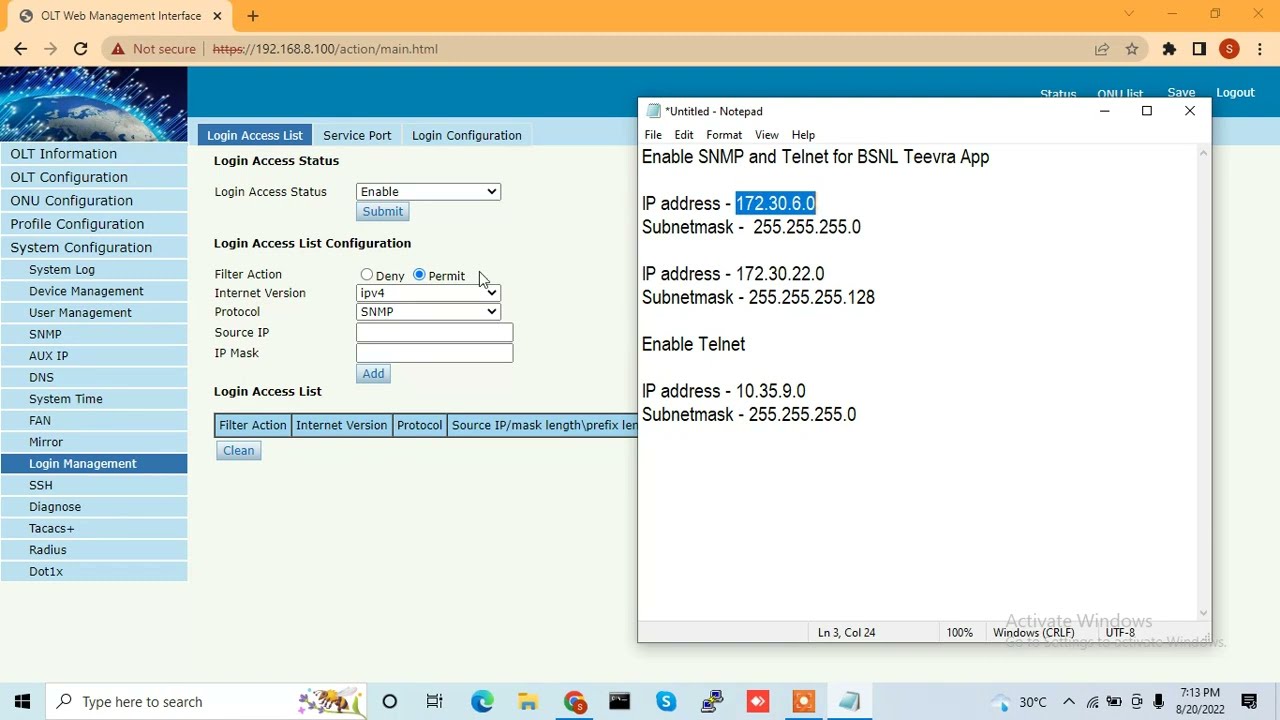Open Notepad View menu
The image size is (1280, 720).
(x=767, y=135)
